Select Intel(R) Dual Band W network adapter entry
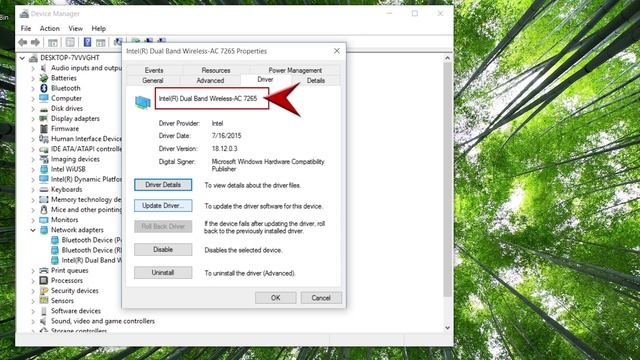This screenshot has width=640, height=360. pyautogui.click(x=91, y=260)
